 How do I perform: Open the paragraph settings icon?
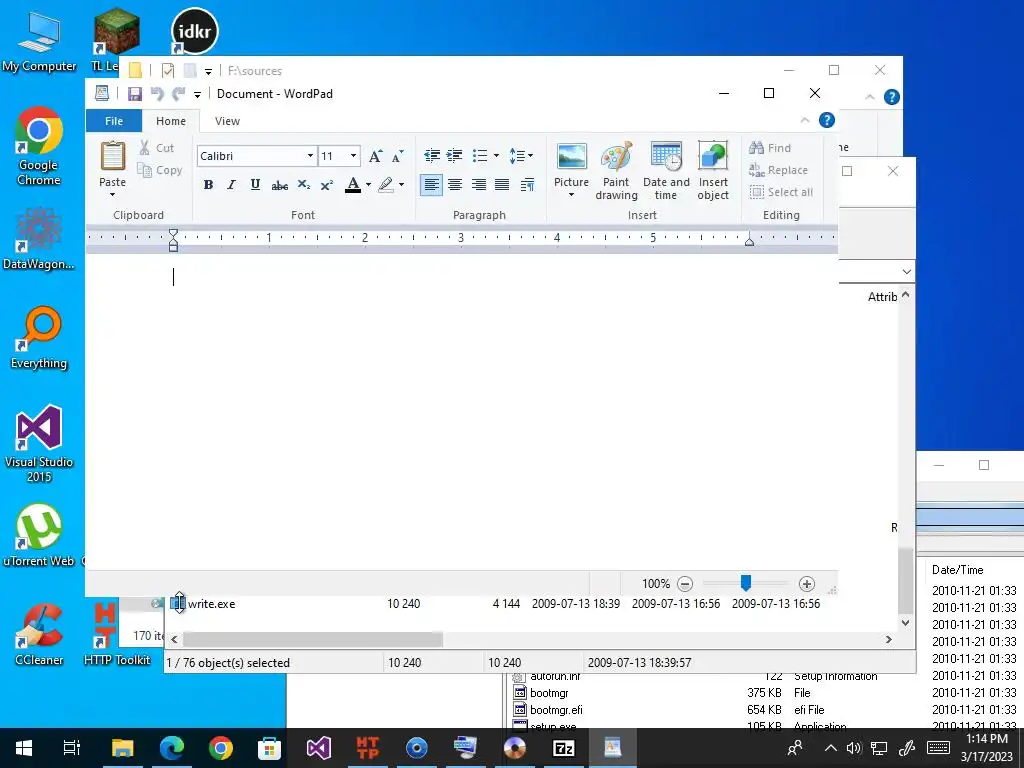[528, 185]
